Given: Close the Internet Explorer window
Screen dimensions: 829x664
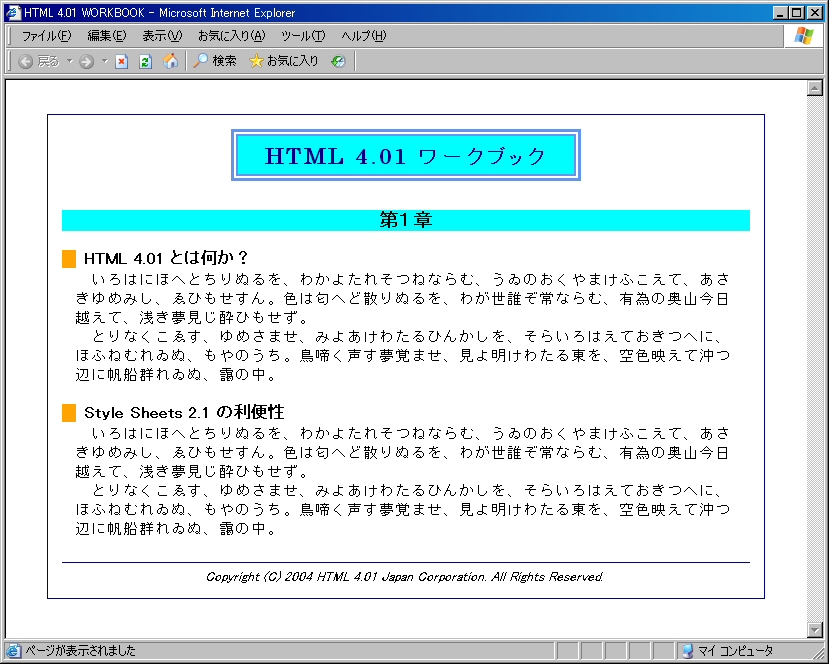Looking at the screenshot, I should (x=813, y=12).
